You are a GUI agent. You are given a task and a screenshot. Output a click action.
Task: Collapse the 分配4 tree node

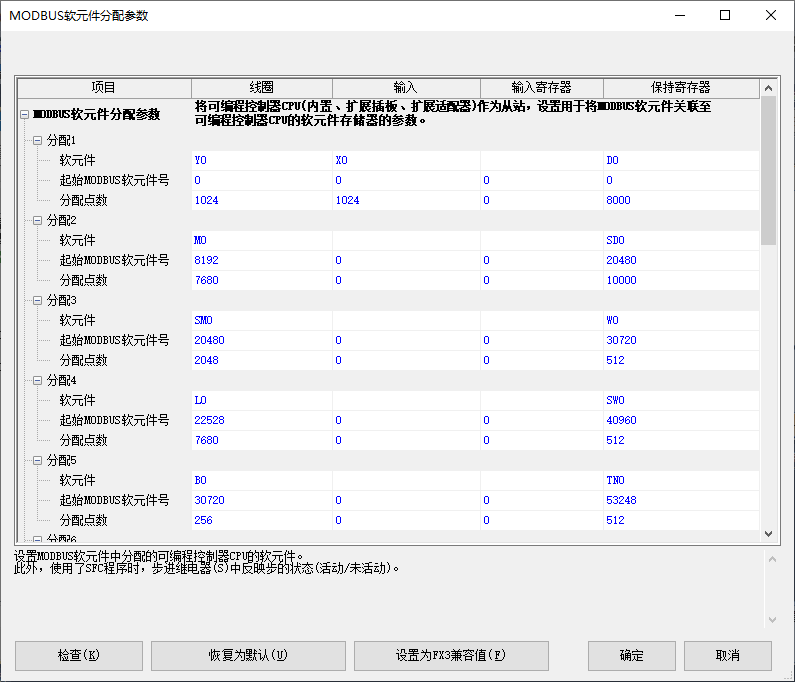tap(38, 380)
